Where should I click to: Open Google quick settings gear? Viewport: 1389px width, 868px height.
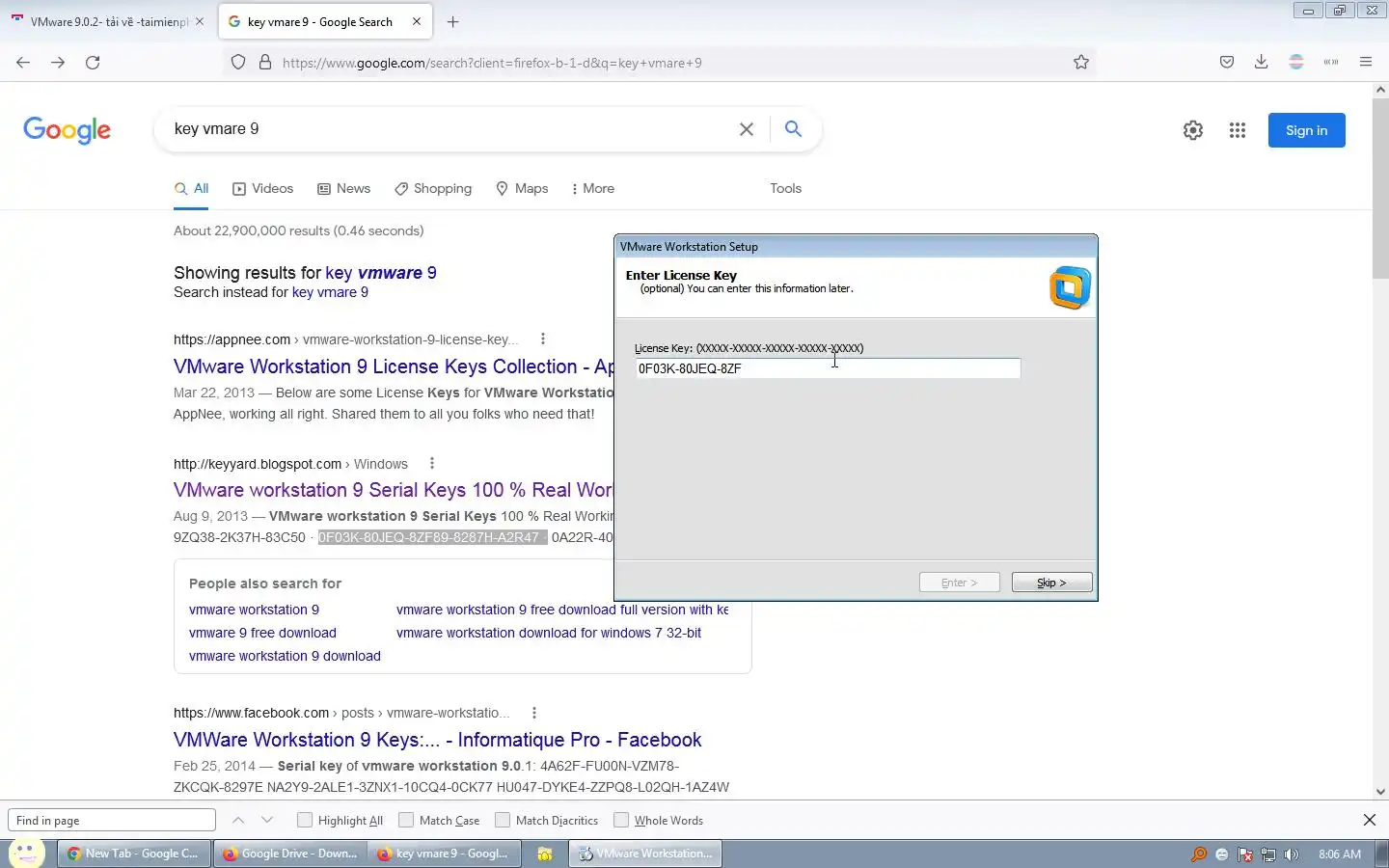tap(1193, 130)
